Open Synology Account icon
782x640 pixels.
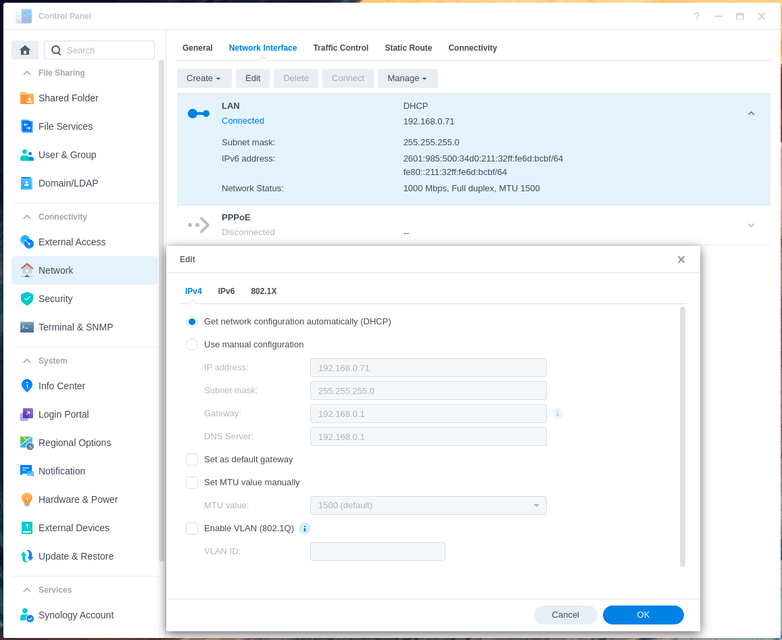[x=26, y=615]
